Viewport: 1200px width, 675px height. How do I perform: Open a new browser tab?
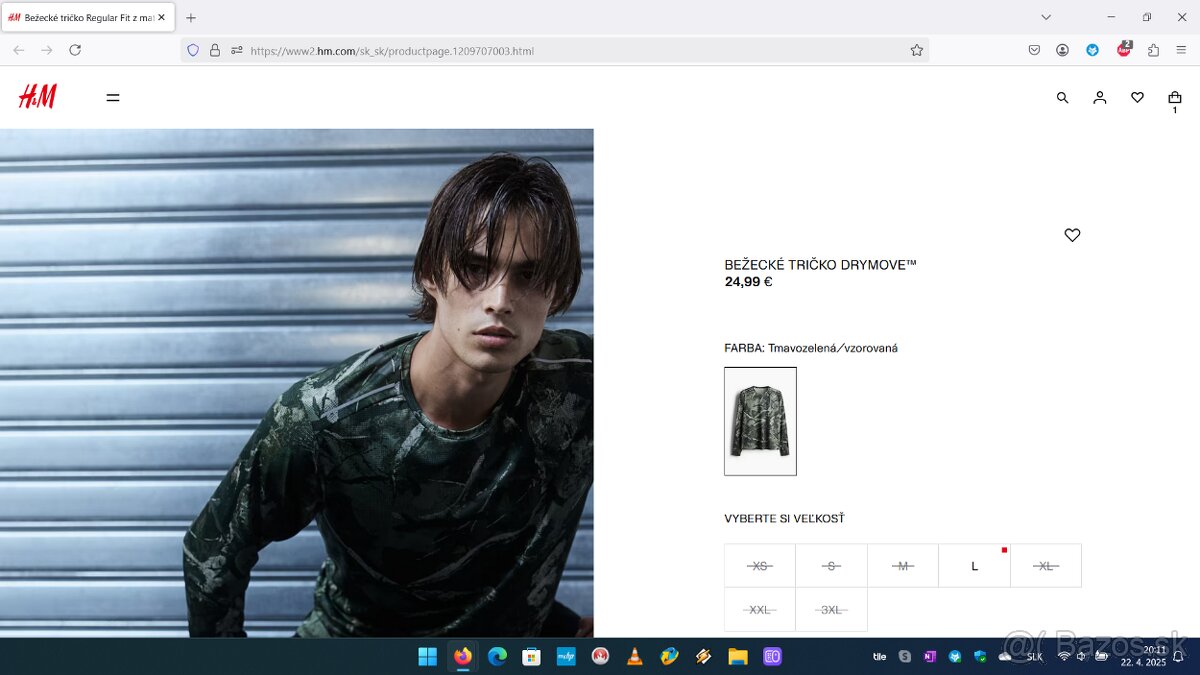191,17
